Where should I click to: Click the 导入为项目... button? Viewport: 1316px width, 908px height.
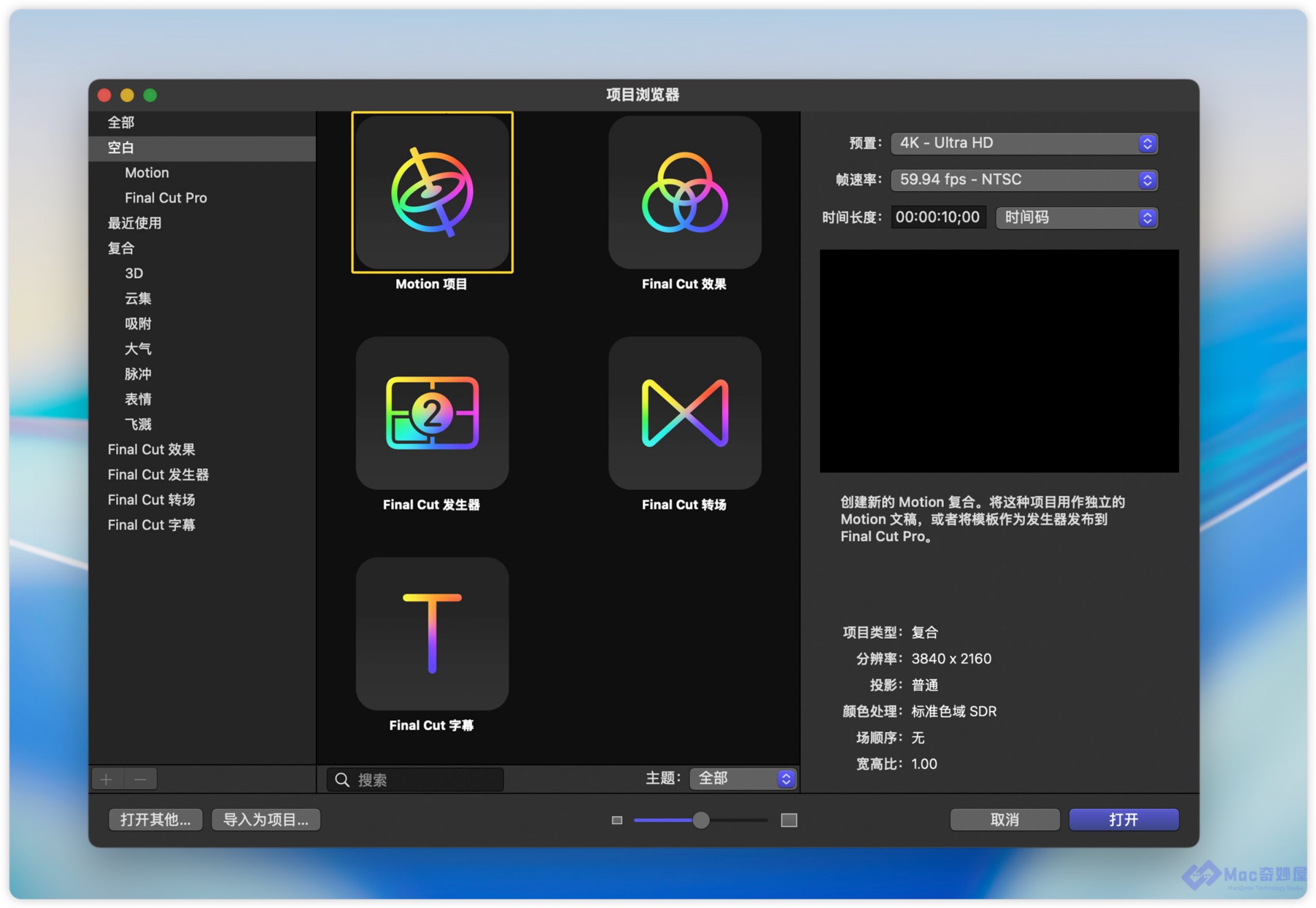point(266,821)
